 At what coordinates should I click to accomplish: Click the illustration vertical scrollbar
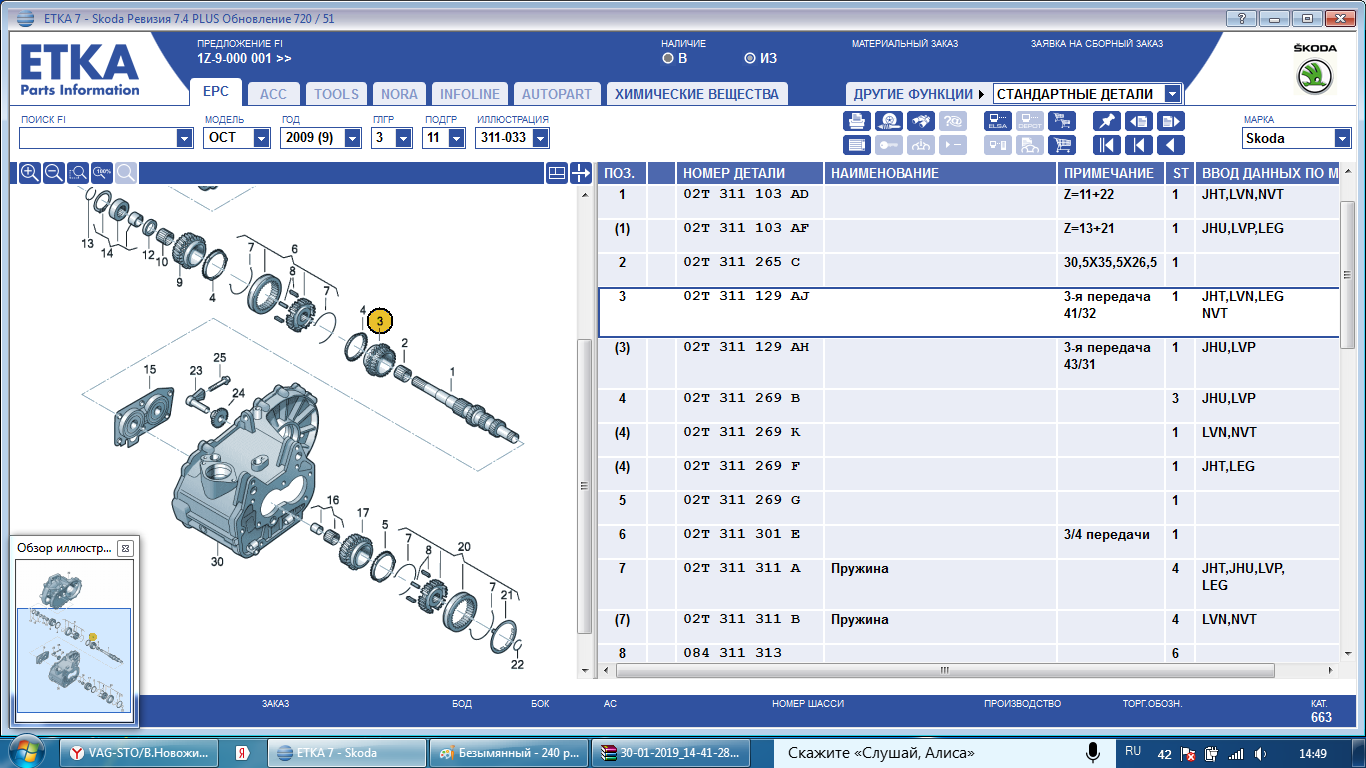pyautogui.click(x=585, y=486)
